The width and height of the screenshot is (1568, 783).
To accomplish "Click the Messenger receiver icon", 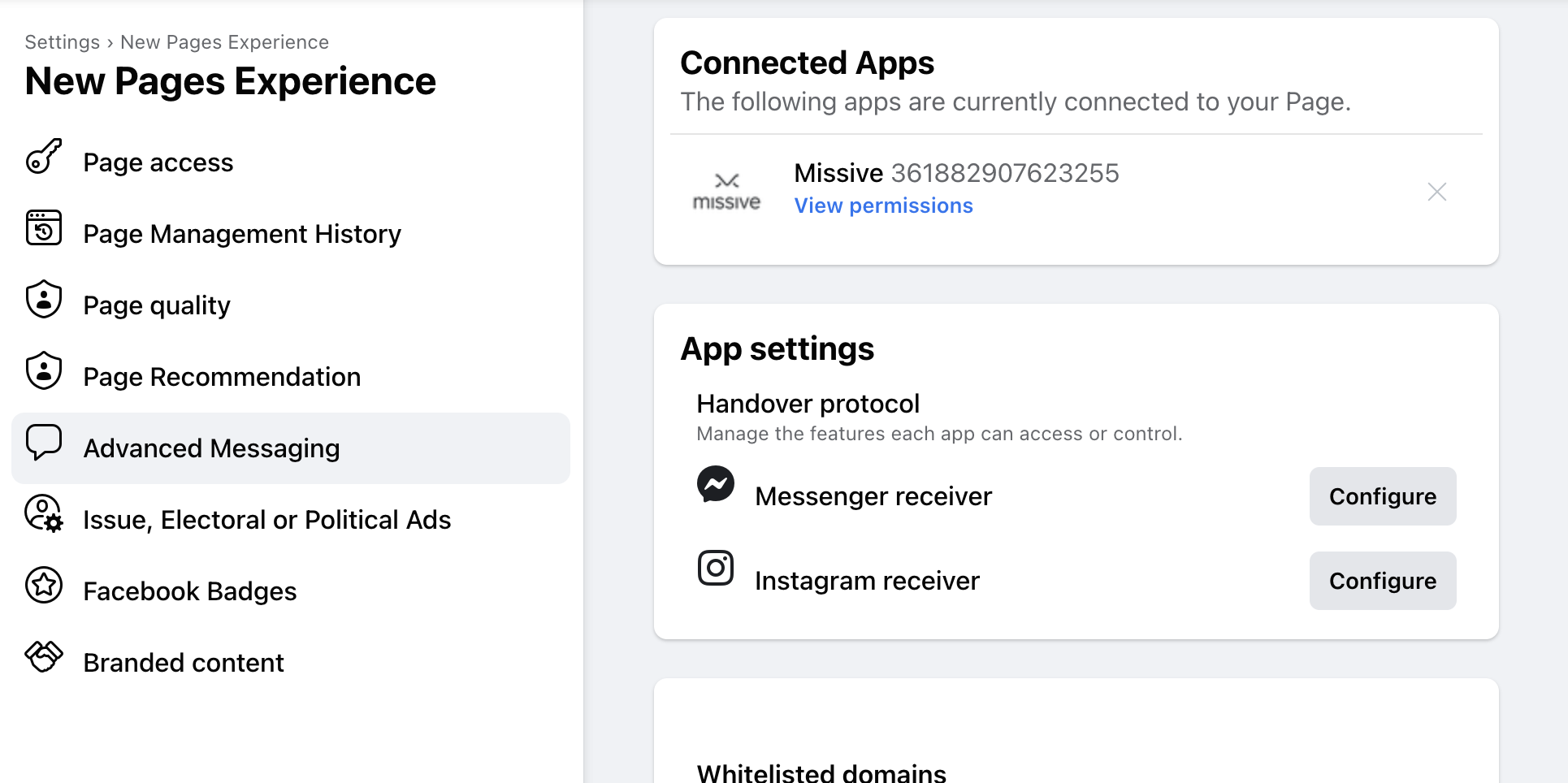I will (716, 484).
